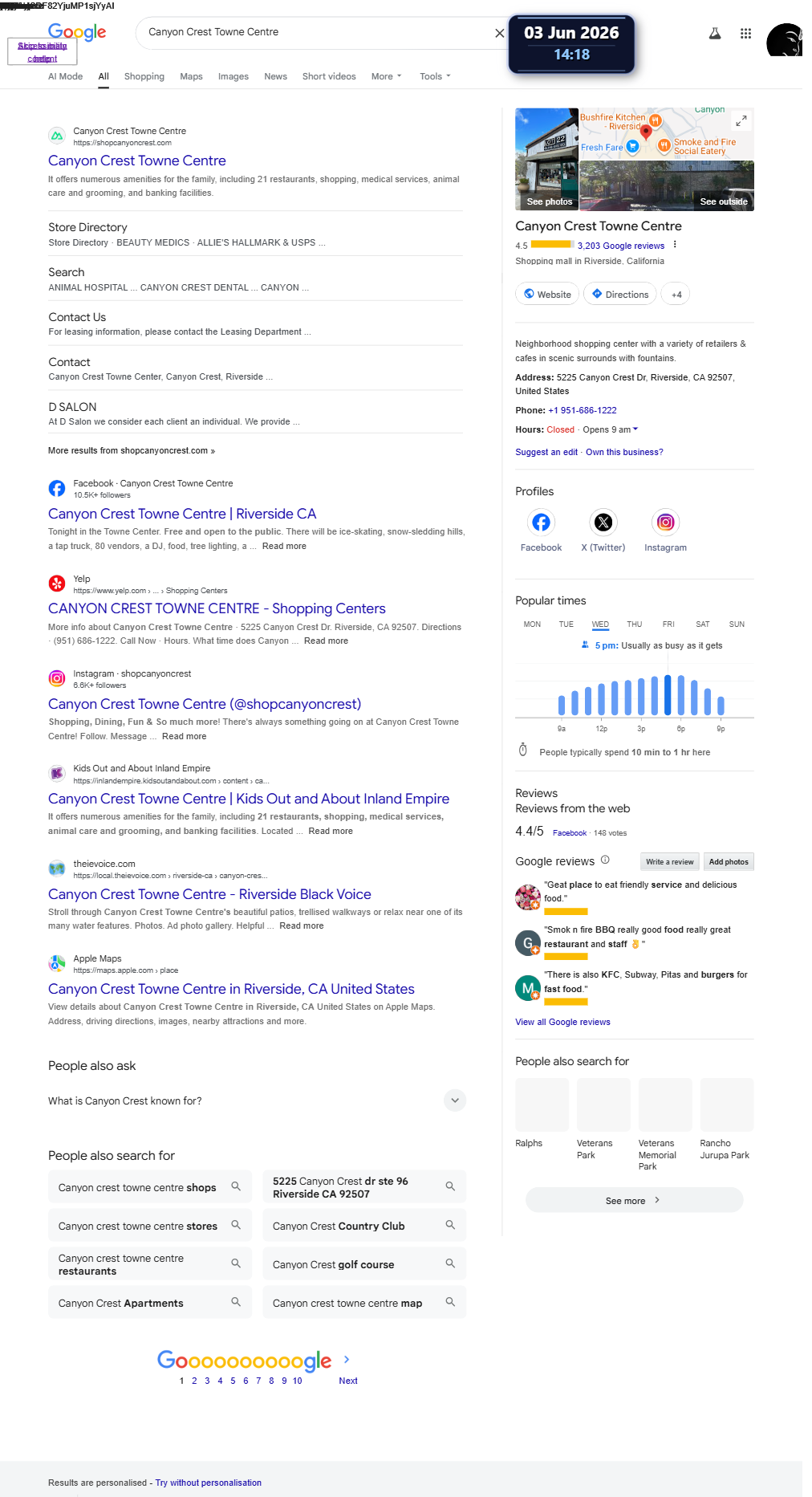This screenshot has height=1497, width=812.
Task: Open the Tools dropdown
Action: coord(436,76)
